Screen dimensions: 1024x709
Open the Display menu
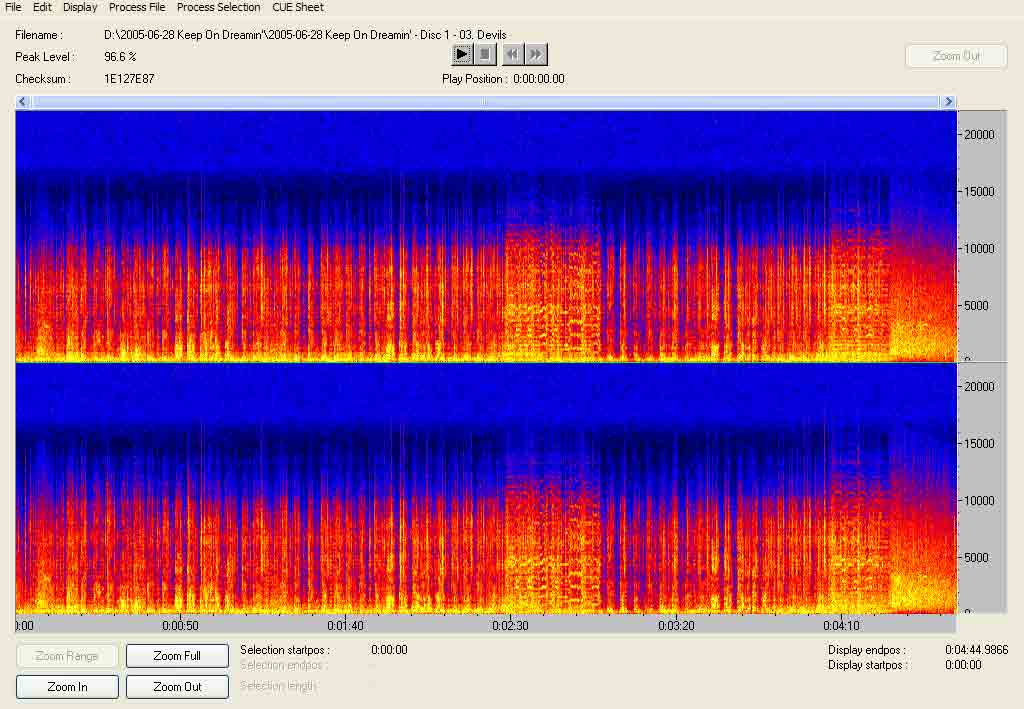(80, 7)
